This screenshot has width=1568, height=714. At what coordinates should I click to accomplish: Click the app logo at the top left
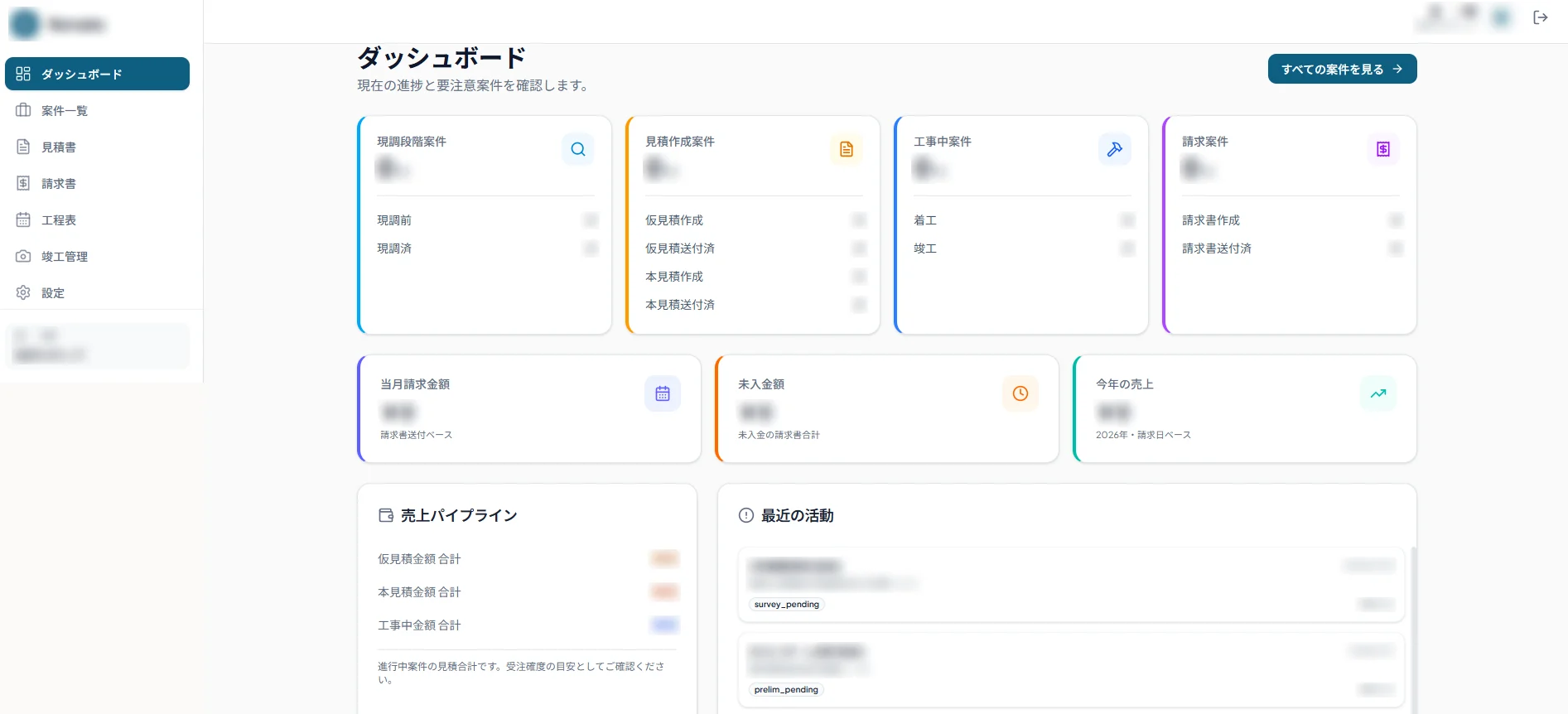(25, 24)
